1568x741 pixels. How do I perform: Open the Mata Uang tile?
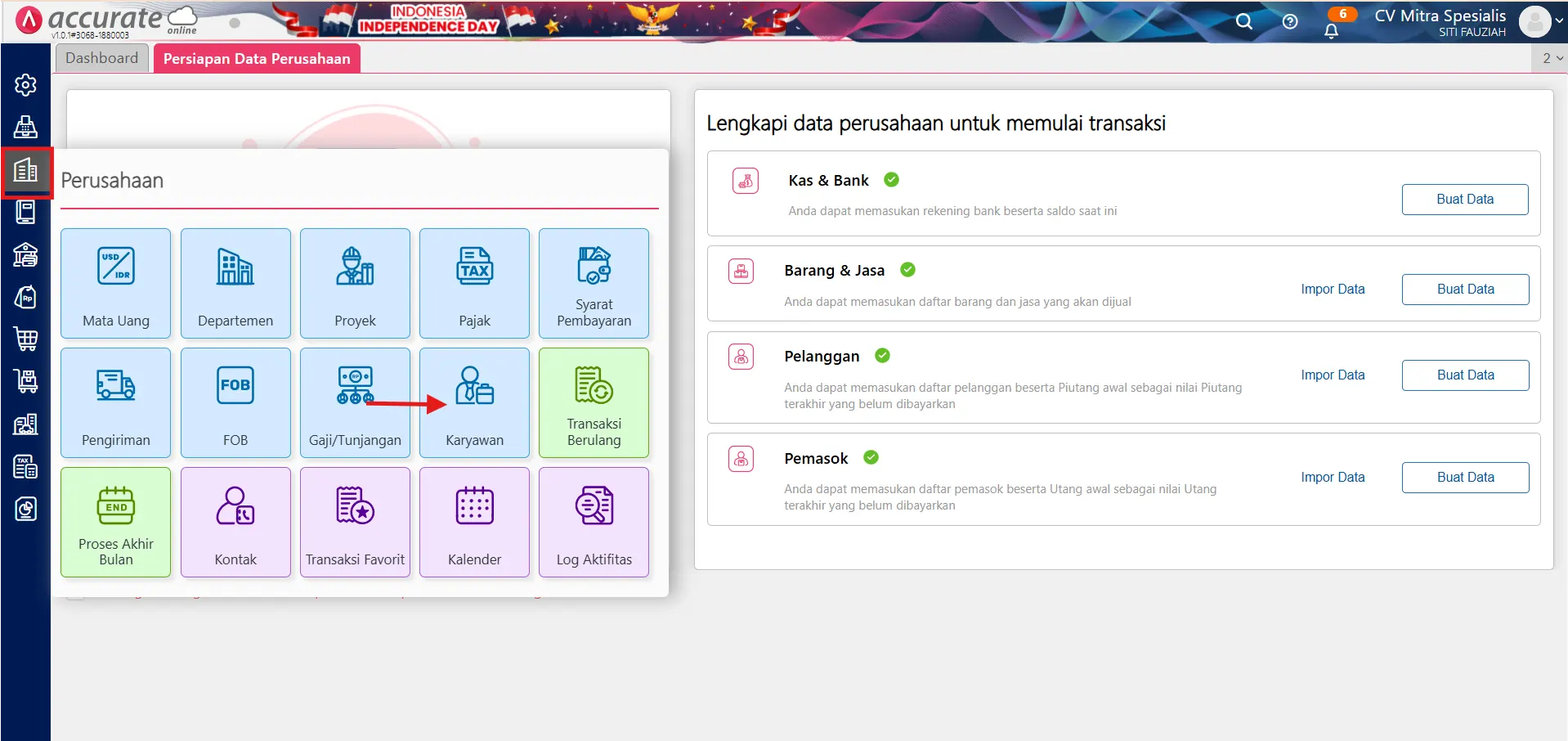[116, 283]
